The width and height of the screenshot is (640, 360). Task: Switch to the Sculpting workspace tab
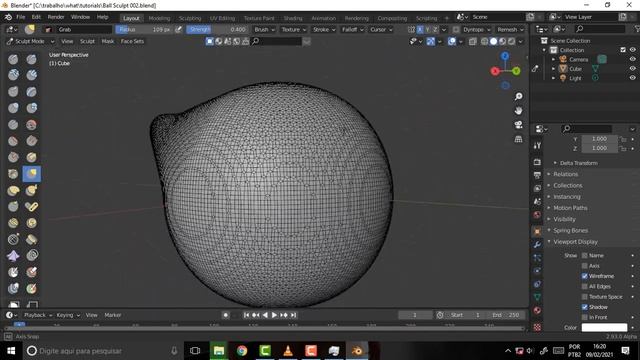[190, 18]
